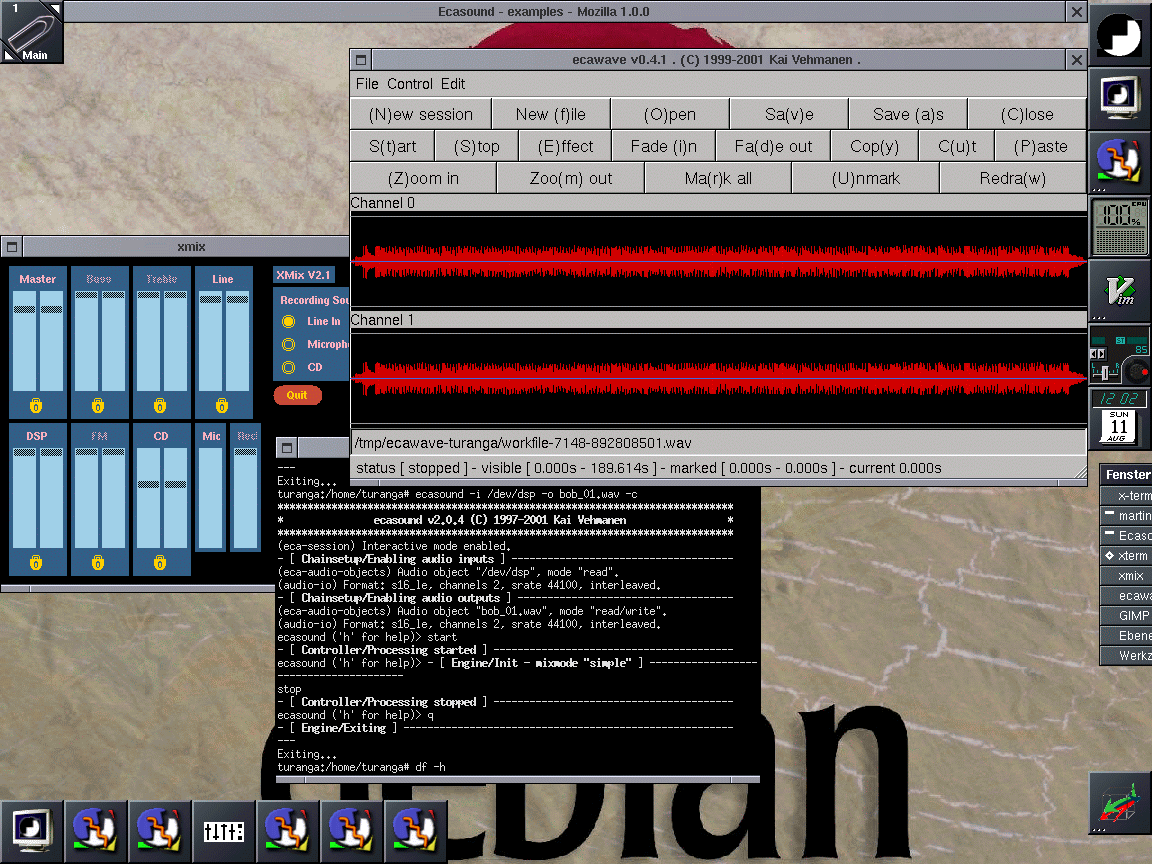This screenshot has height=864, width=1152.
Task: Open the red and green 3D dock icon
Action: click(x=1119, y=802)
